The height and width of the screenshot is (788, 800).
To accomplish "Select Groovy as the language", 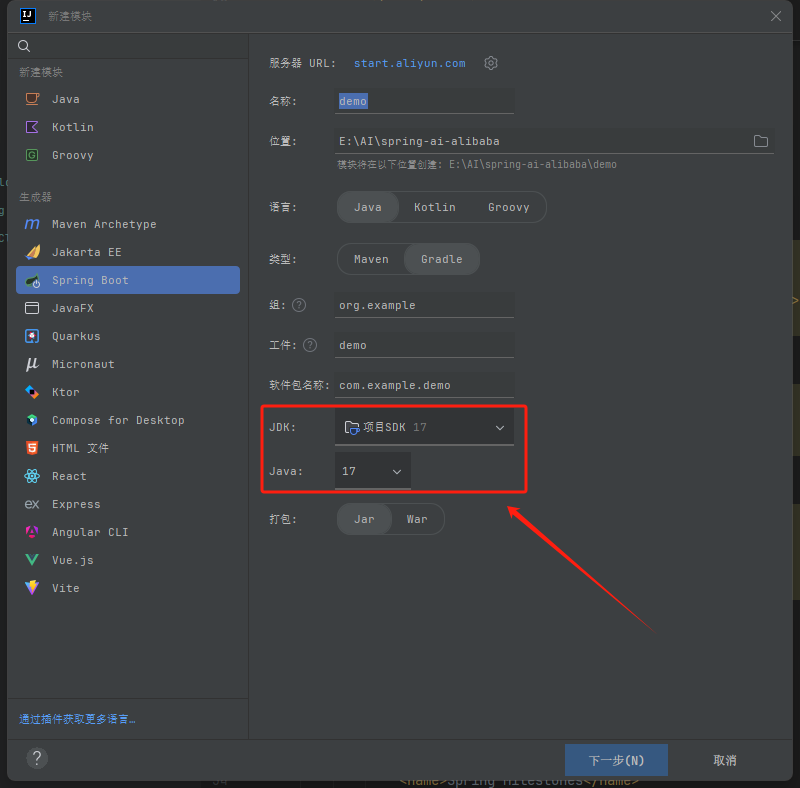I will click(x=509, y=207).
